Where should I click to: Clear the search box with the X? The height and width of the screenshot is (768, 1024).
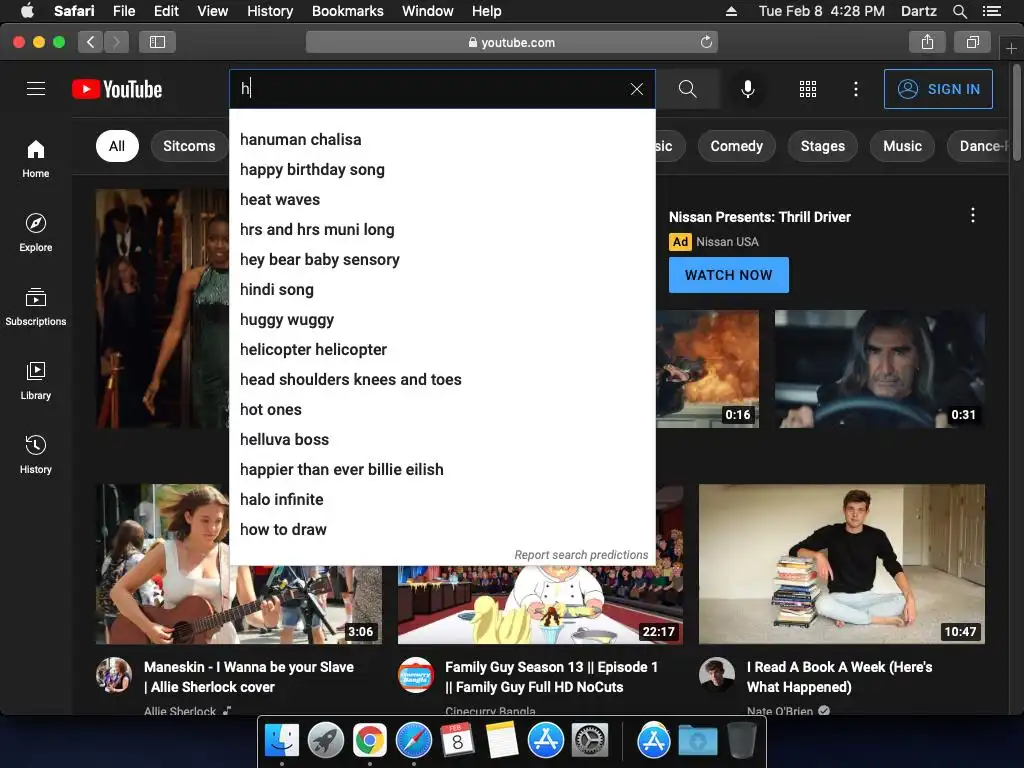pos(637,89)
